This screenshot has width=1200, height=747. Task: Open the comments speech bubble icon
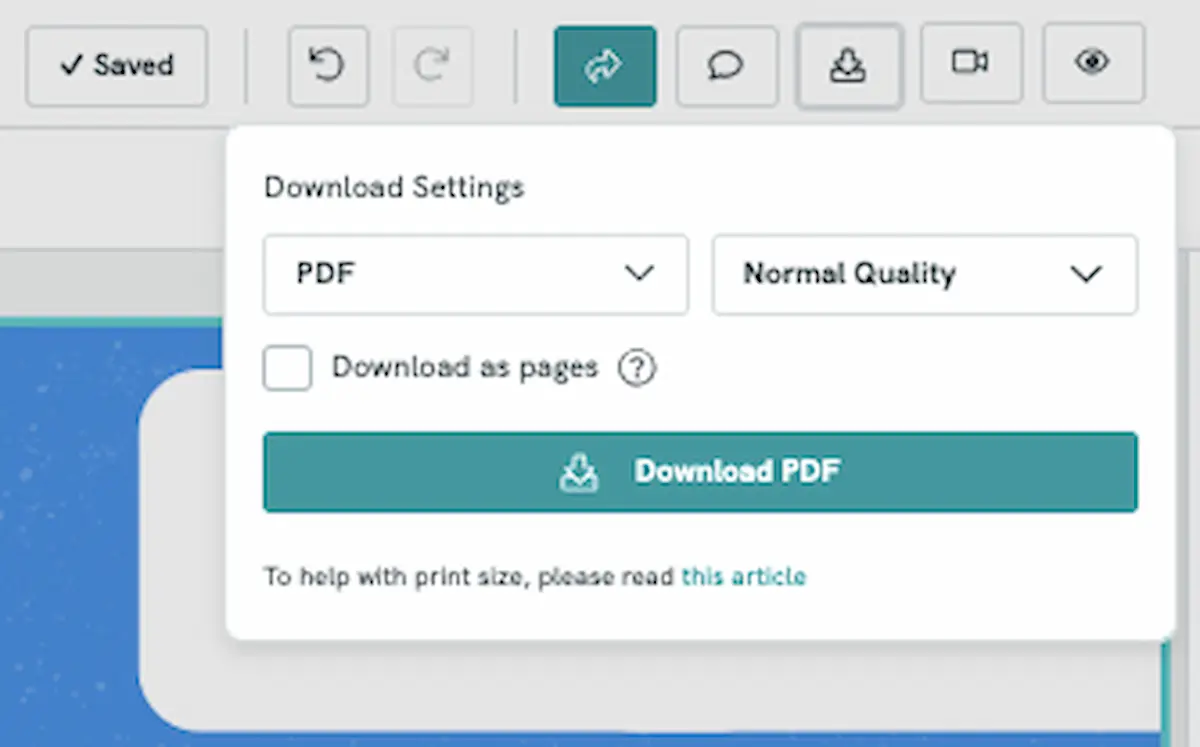click(x=727, y=66)
